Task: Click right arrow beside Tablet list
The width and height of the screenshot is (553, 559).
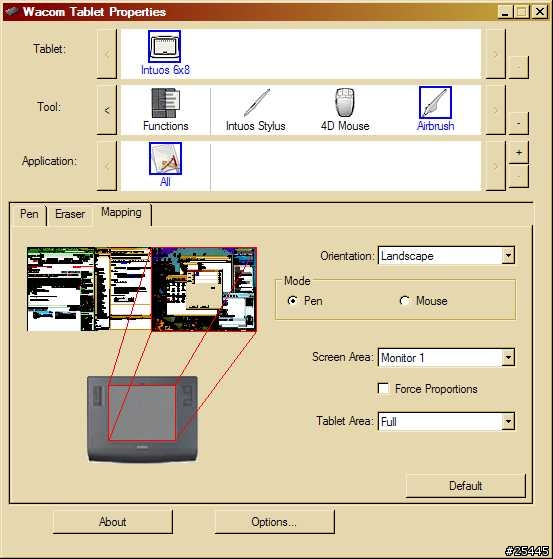Action: (x=495, y=54)
